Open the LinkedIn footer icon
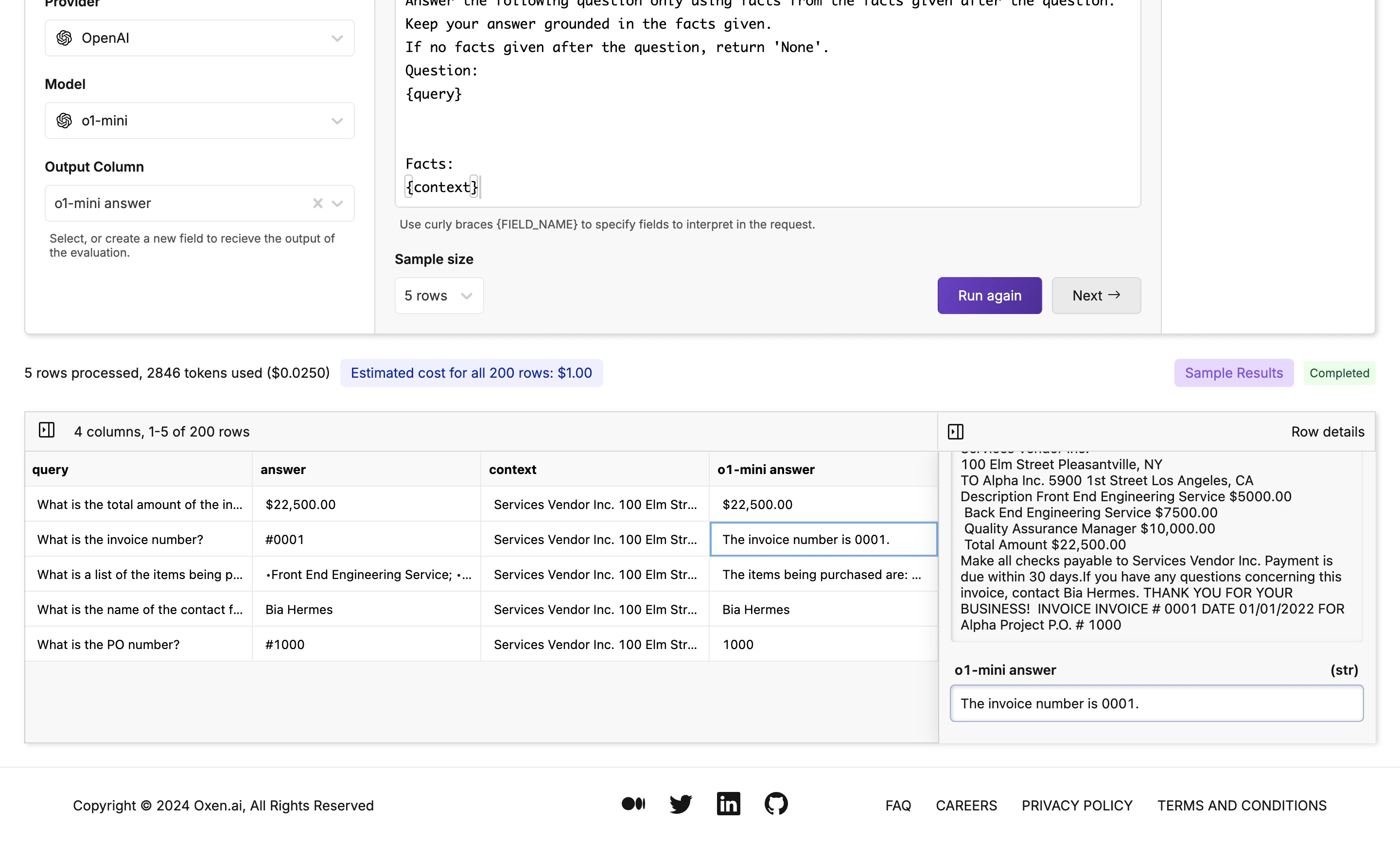 pos(728,804)
